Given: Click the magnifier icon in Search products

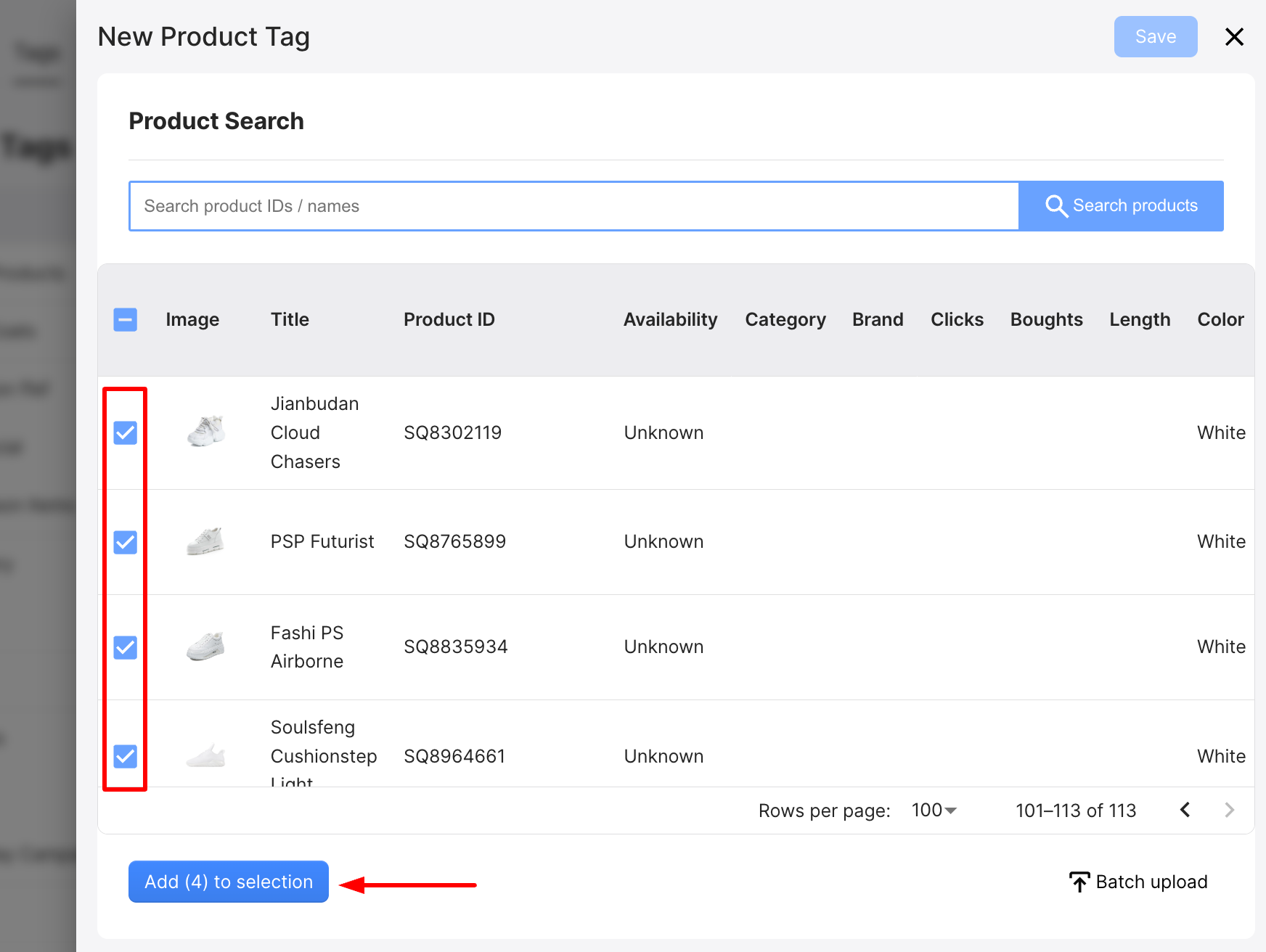Looking at the screenshot, I should coord(1055,206).
